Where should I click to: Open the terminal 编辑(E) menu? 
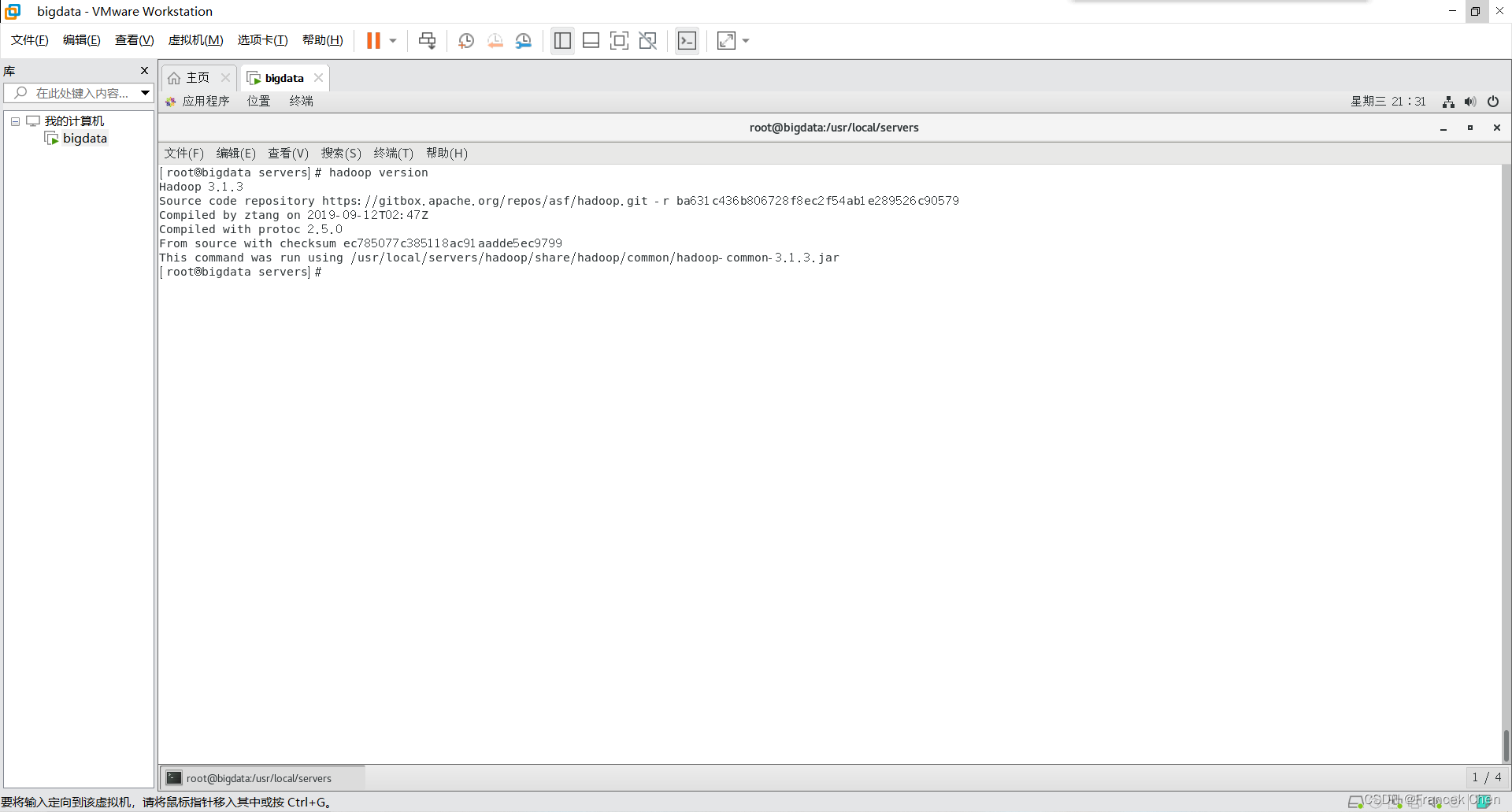click(235, 153)
